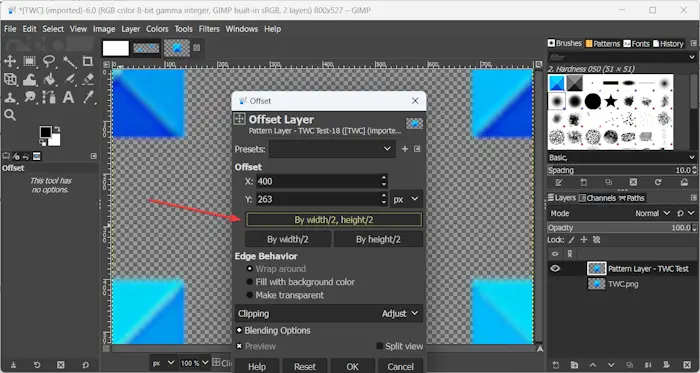The width and height of the screenshot is (700, 373).
Task: Select the Paths tool
Action: [x=49, y=97]
